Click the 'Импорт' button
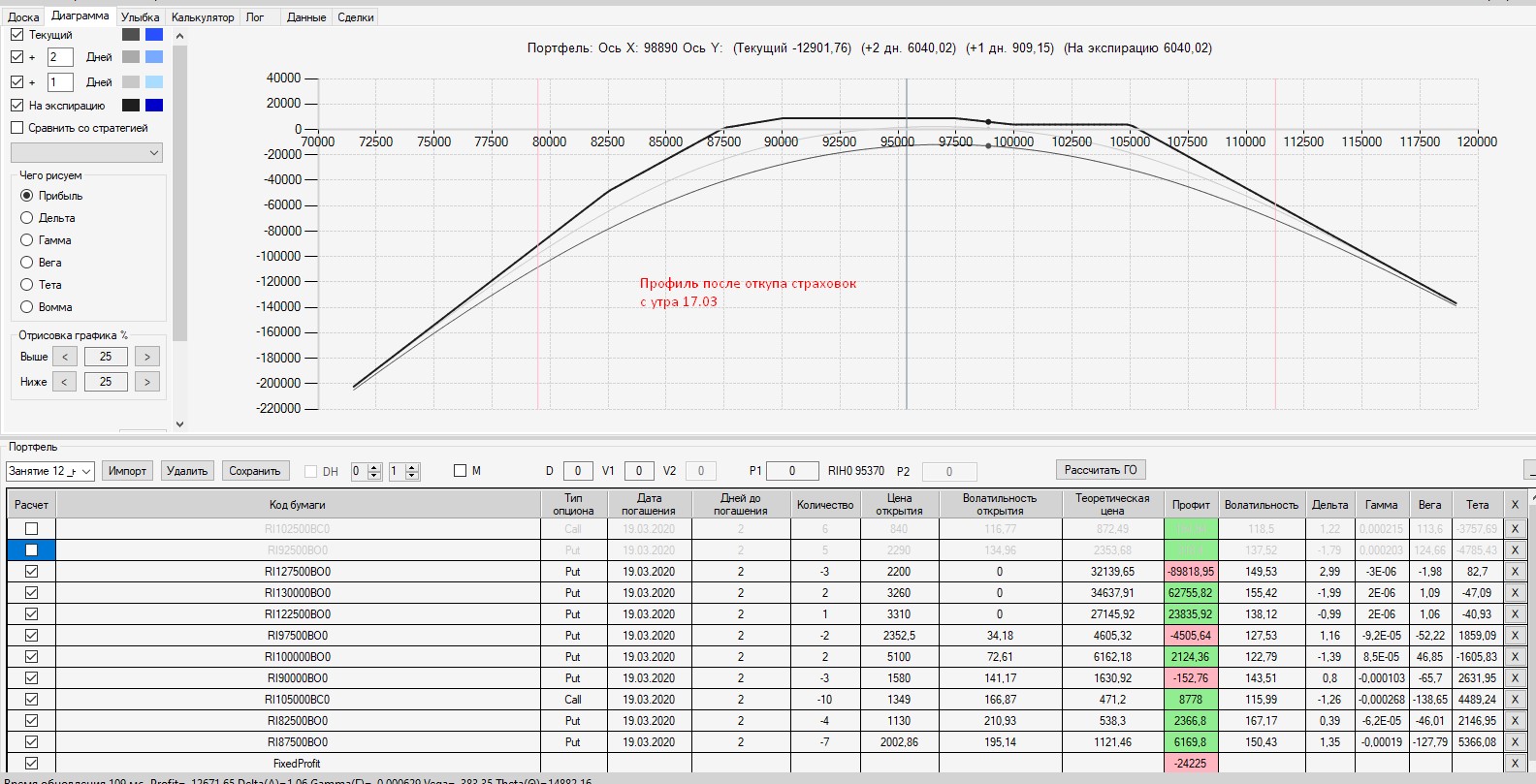This screenshot has height=784, width=1536. pyautogui.click(x=127, y=471)
